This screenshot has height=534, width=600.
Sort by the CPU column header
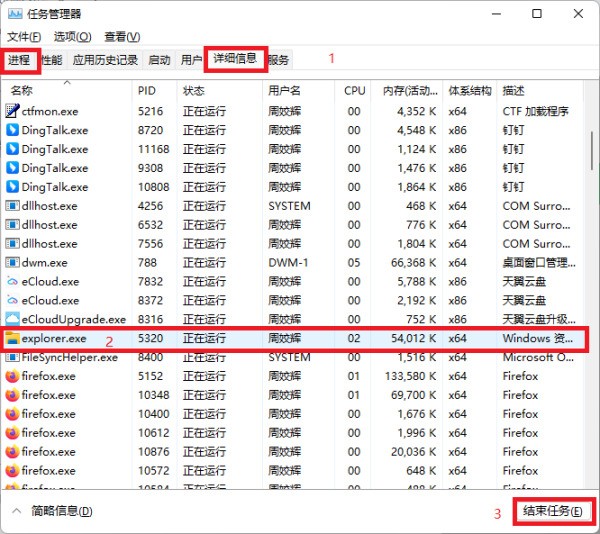354,91
